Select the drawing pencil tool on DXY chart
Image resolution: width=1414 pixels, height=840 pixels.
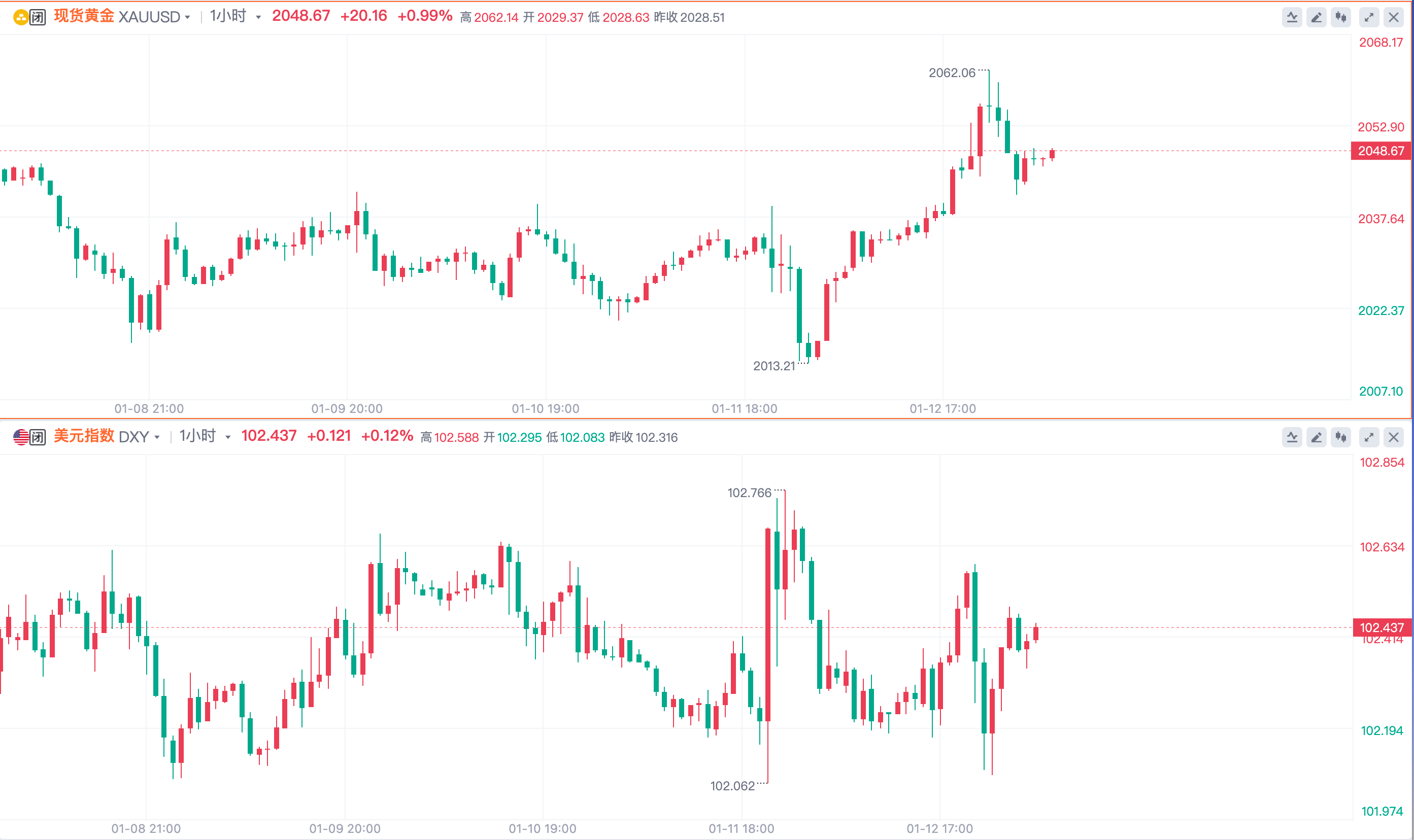pyautogui.click(x=1316, y=437)
